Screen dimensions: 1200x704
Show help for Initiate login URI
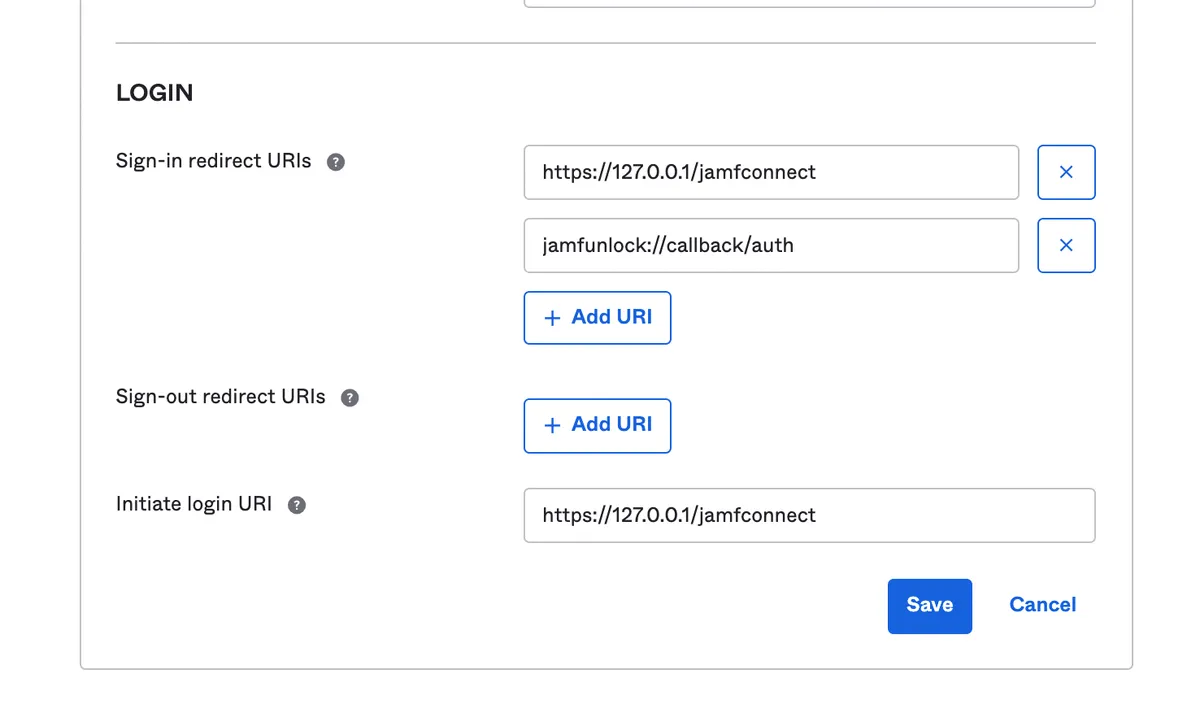(296, 505)
